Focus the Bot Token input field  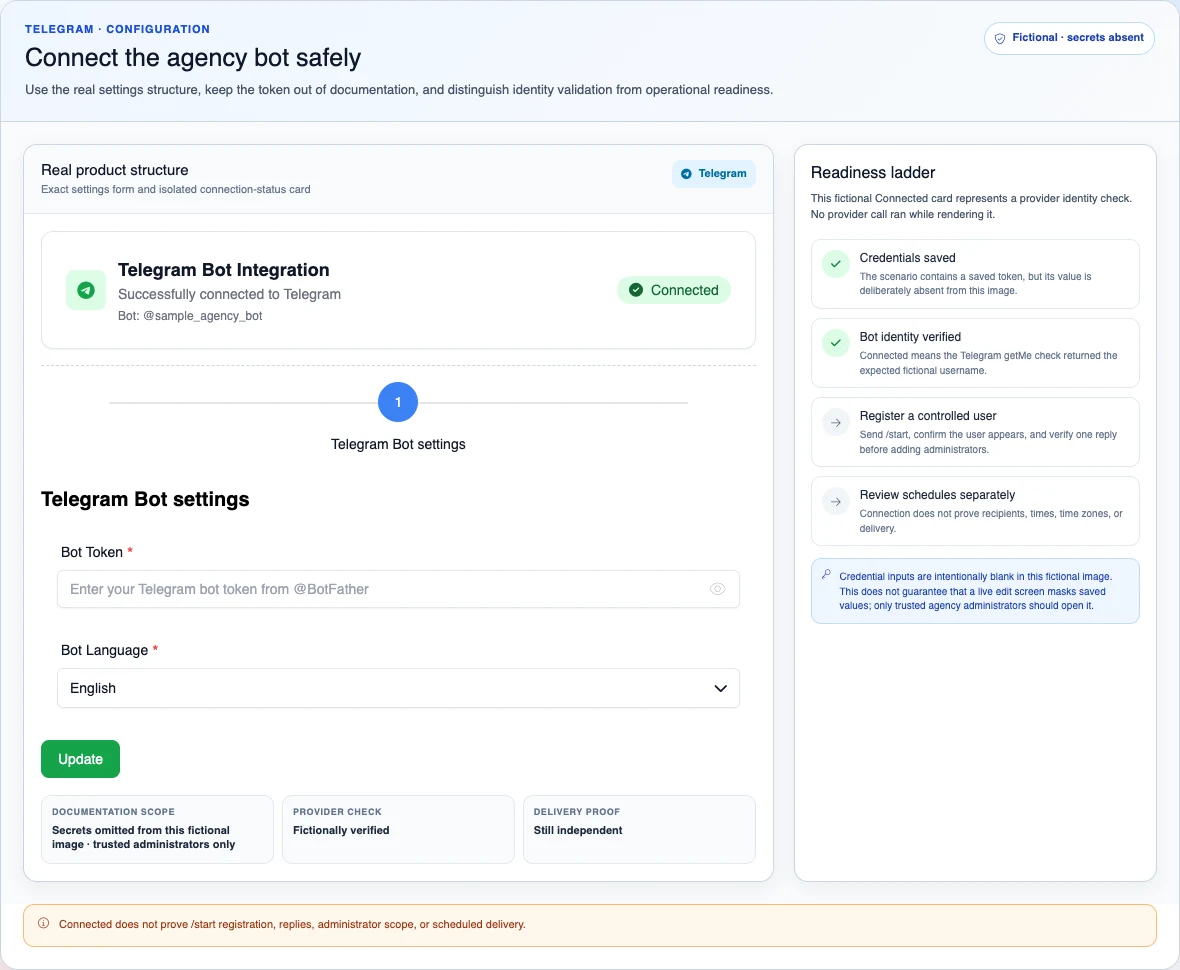398,589
